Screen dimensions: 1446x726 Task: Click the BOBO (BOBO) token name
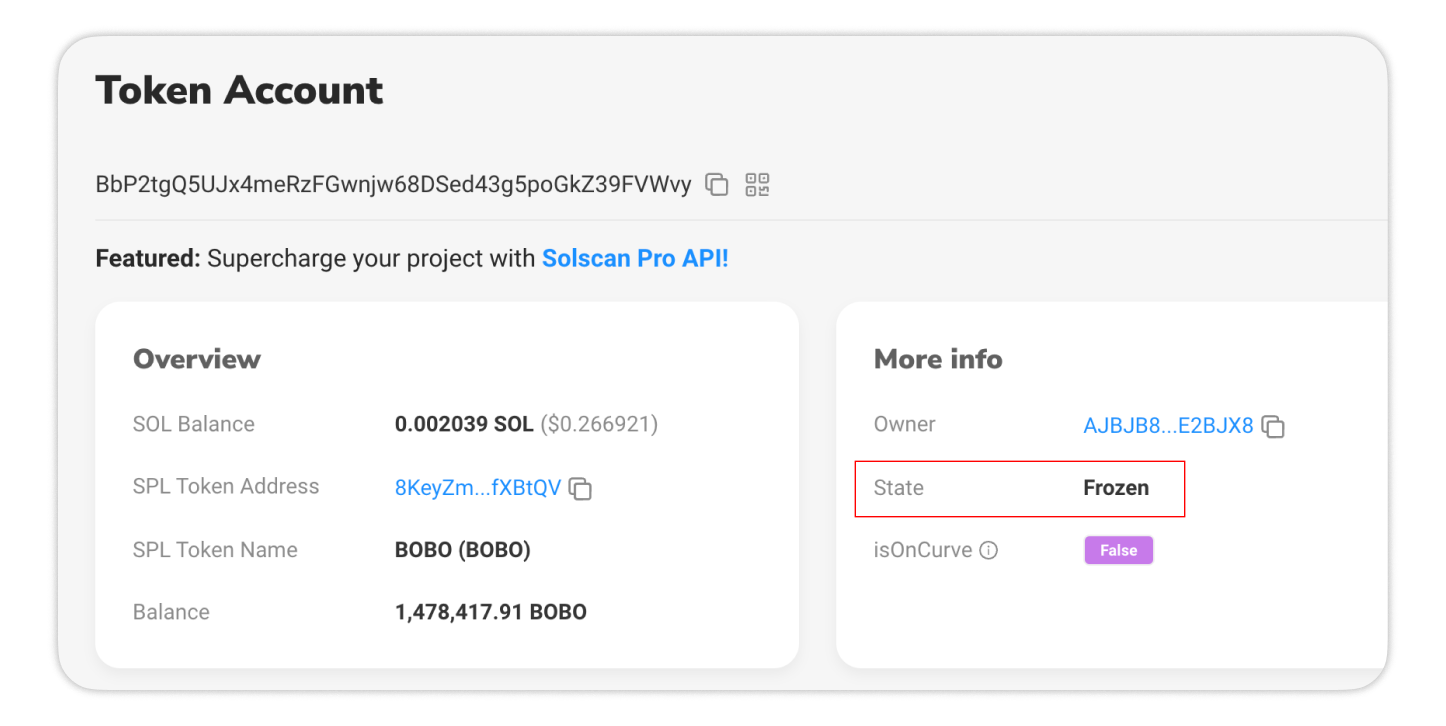(463, 550)
